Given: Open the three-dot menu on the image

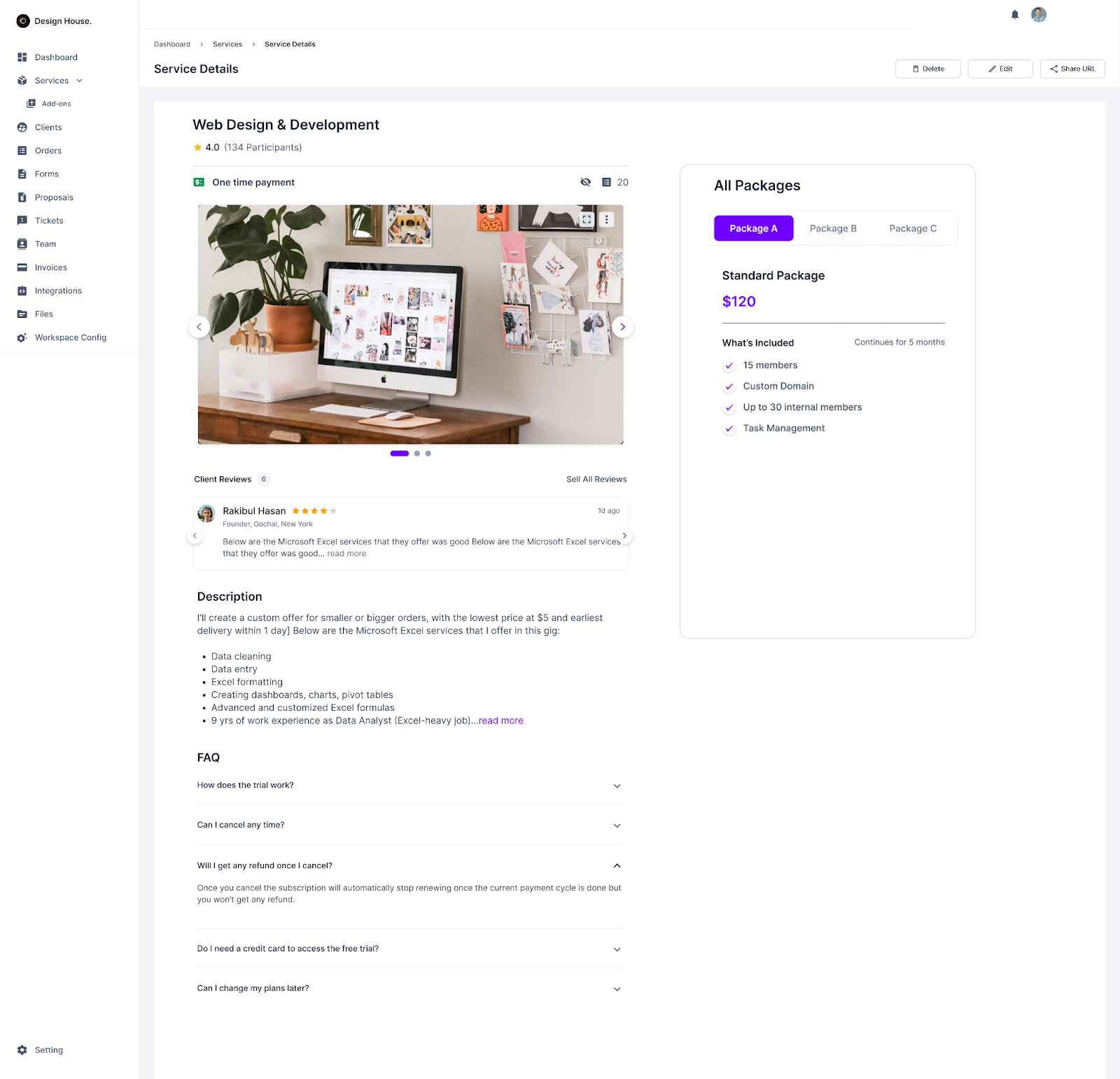Looking at the screenshot, I should click(607, 218).
